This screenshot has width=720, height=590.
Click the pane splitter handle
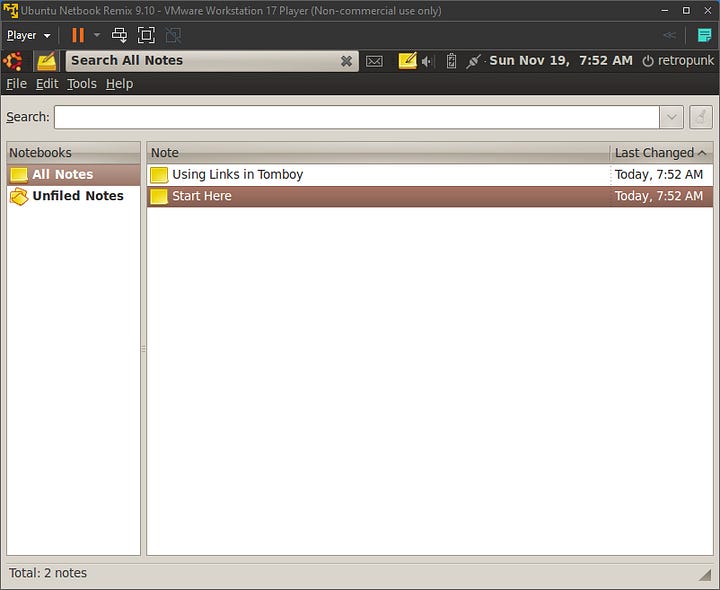click(143, 349)
